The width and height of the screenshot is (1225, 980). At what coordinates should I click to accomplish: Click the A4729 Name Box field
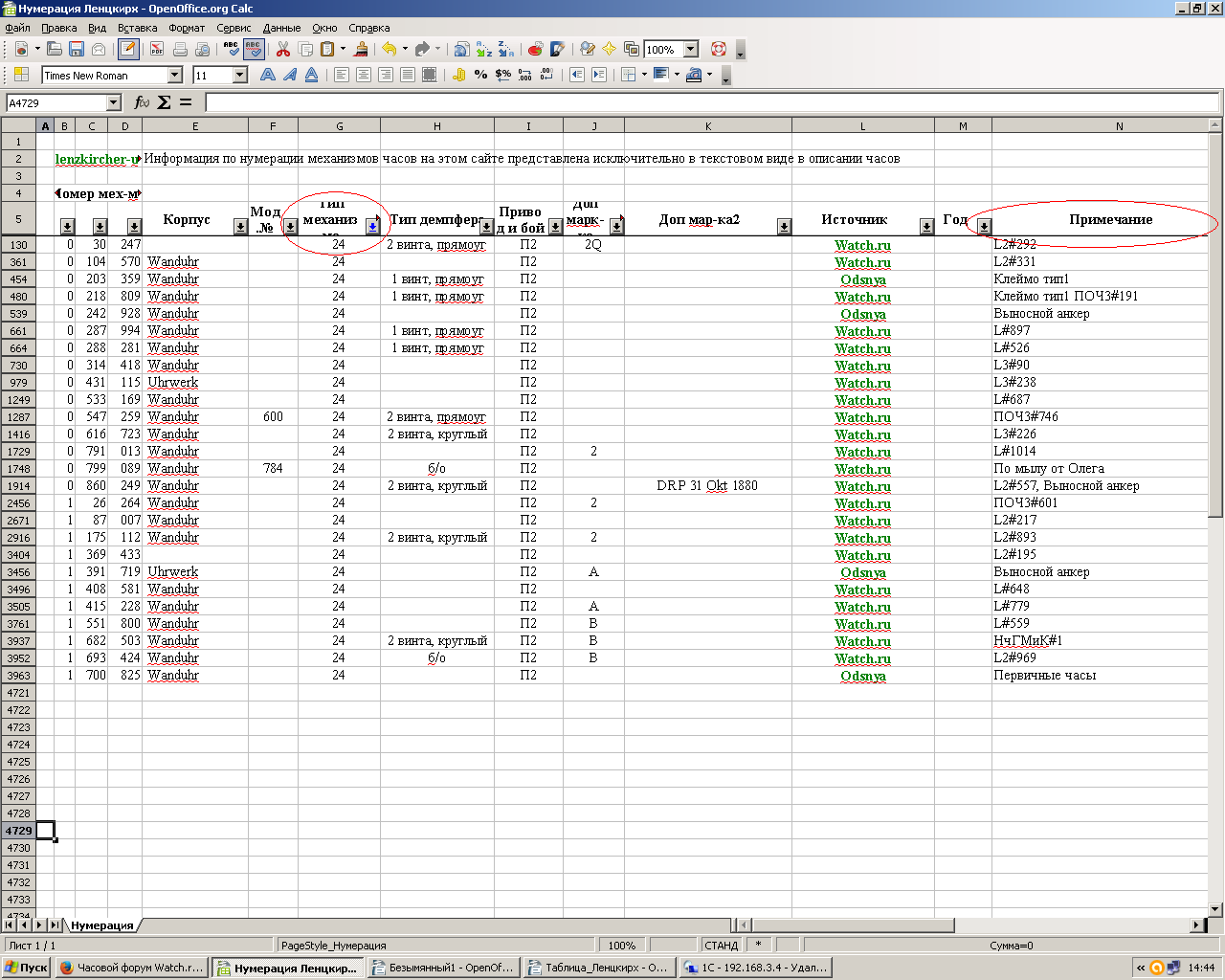pyautogui.click(x=56, y=102)
